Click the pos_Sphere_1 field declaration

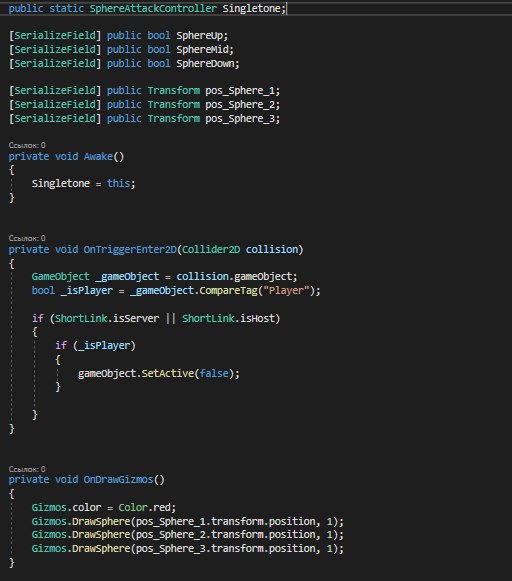pos(240,91)
